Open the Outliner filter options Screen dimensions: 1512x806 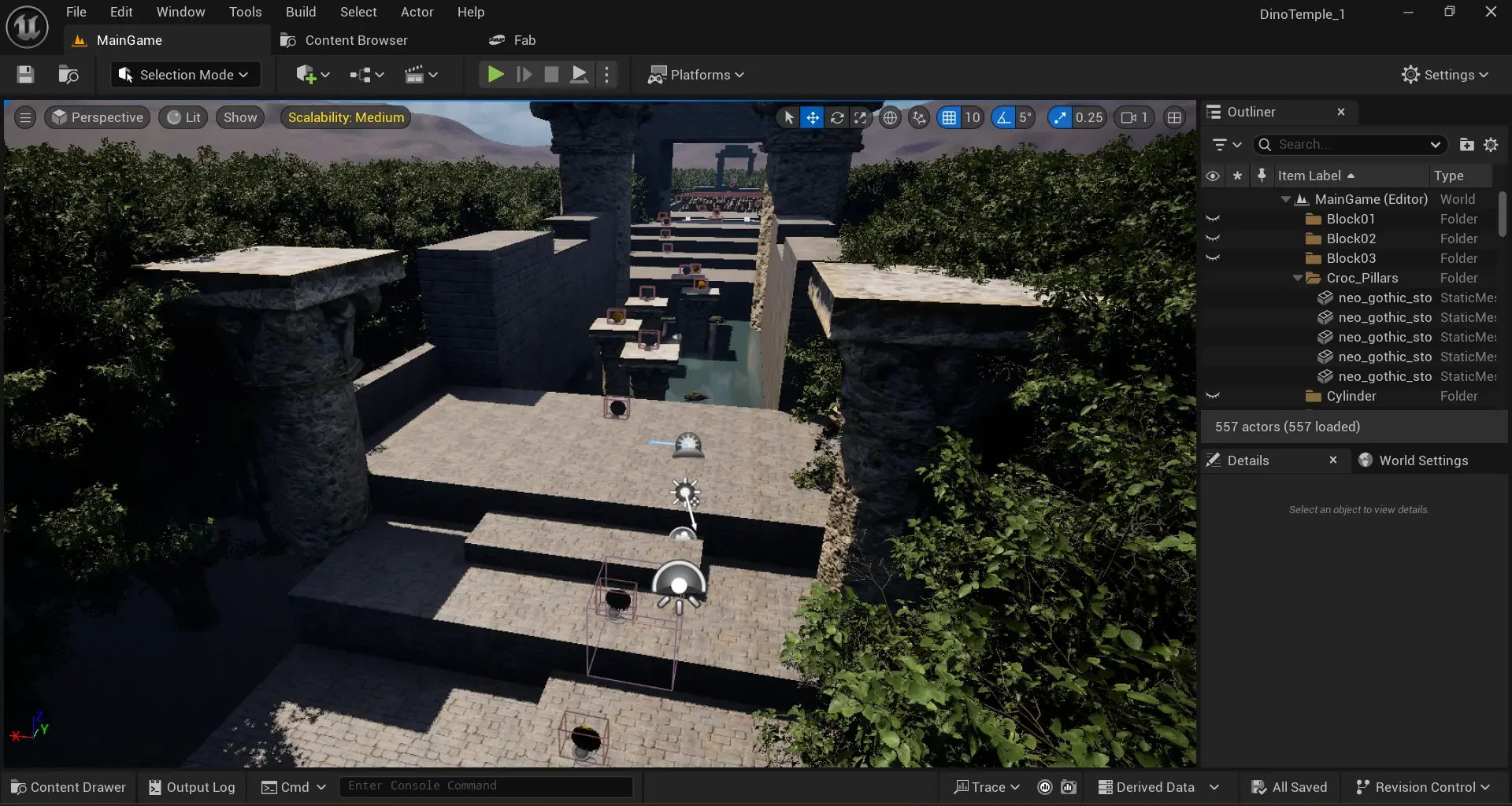1226,145
